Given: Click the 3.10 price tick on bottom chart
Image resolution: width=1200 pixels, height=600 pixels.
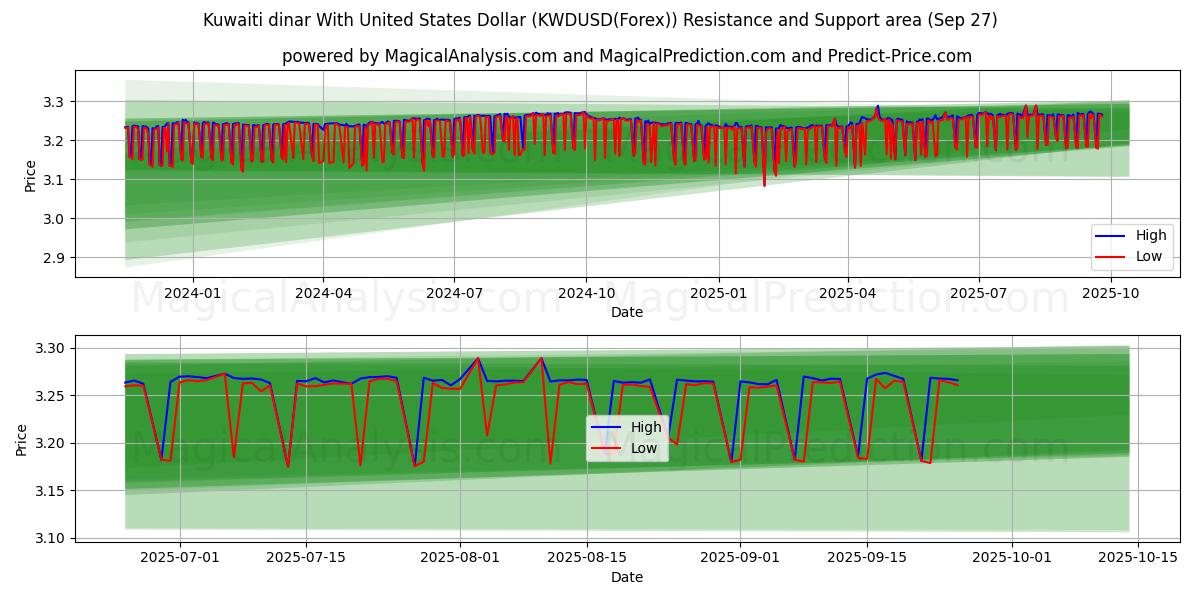Looking at the screenshot, I should [x=48, y=538].
